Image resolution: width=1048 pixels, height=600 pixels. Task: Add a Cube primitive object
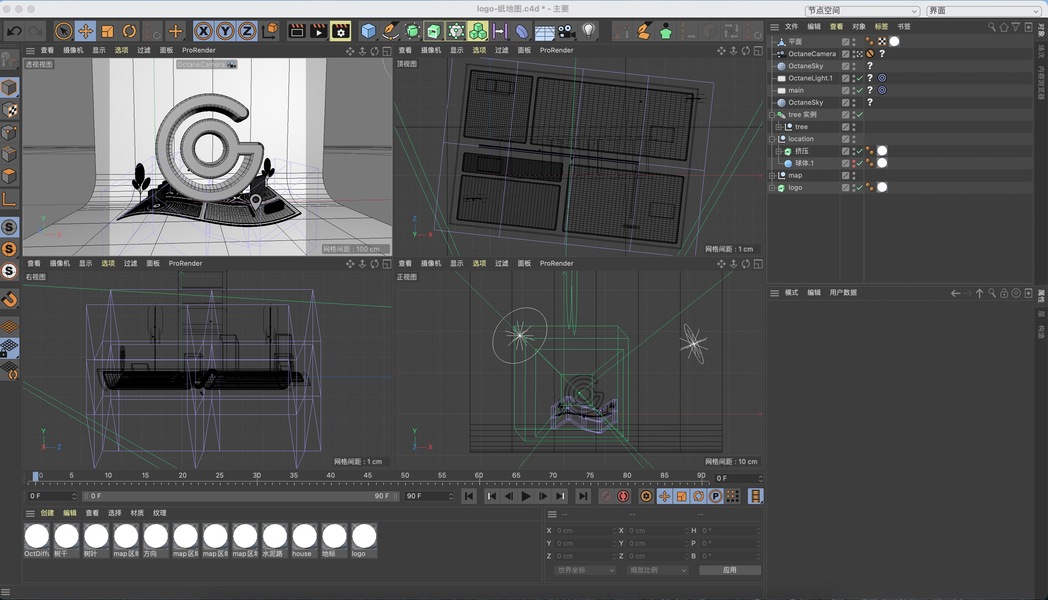click(x=369, y=31)
